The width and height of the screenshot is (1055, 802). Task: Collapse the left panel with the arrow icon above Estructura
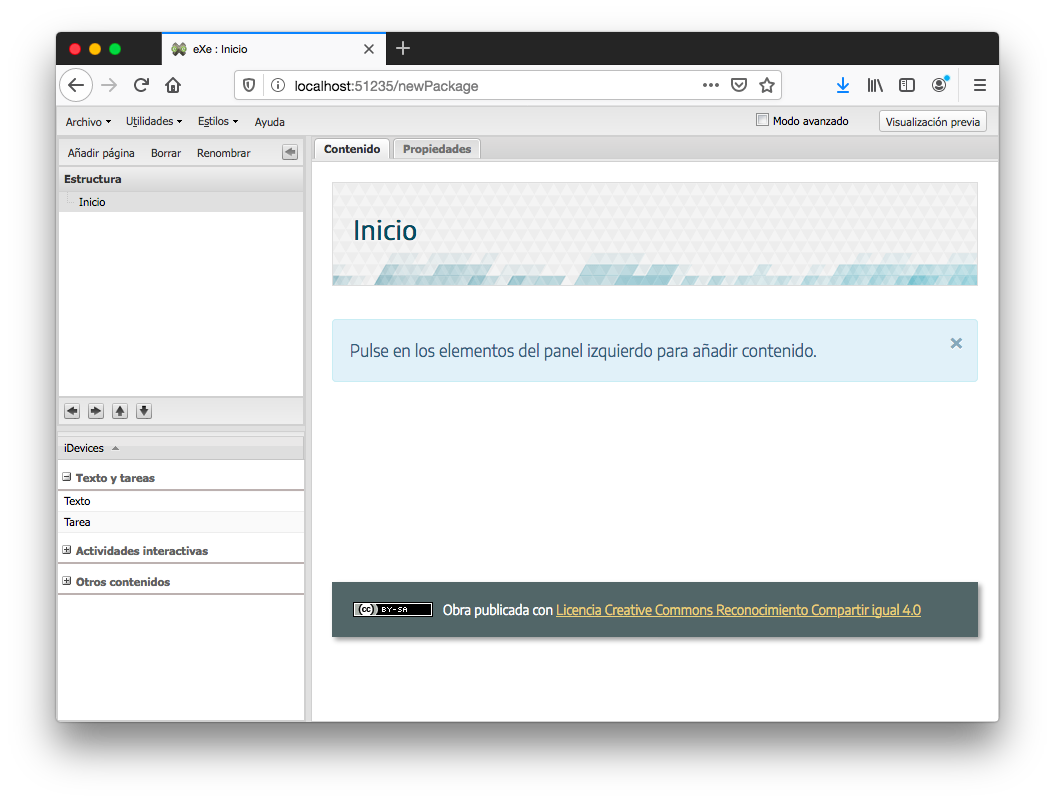point(289,152)
